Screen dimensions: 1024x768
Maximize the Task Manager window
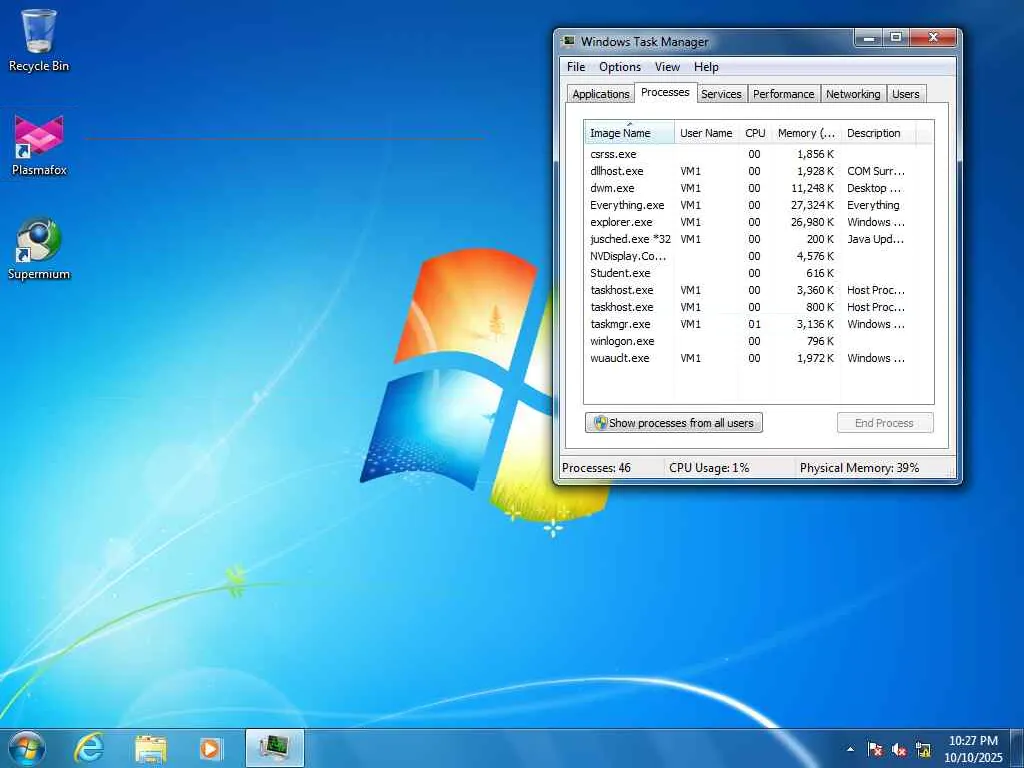pos(897,39)
